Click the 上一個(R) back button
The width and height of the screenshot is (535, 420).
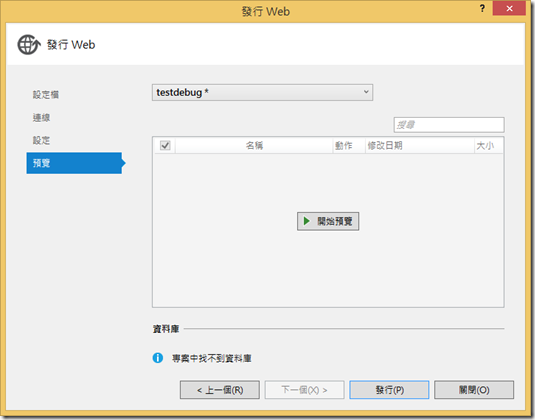[220, 390]
